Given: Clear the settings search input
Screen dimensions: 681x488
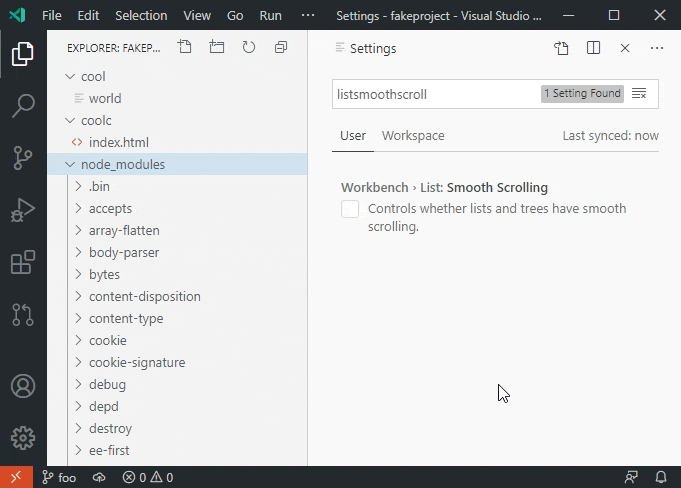Looking at the screenshot, I should pos(639,94).
